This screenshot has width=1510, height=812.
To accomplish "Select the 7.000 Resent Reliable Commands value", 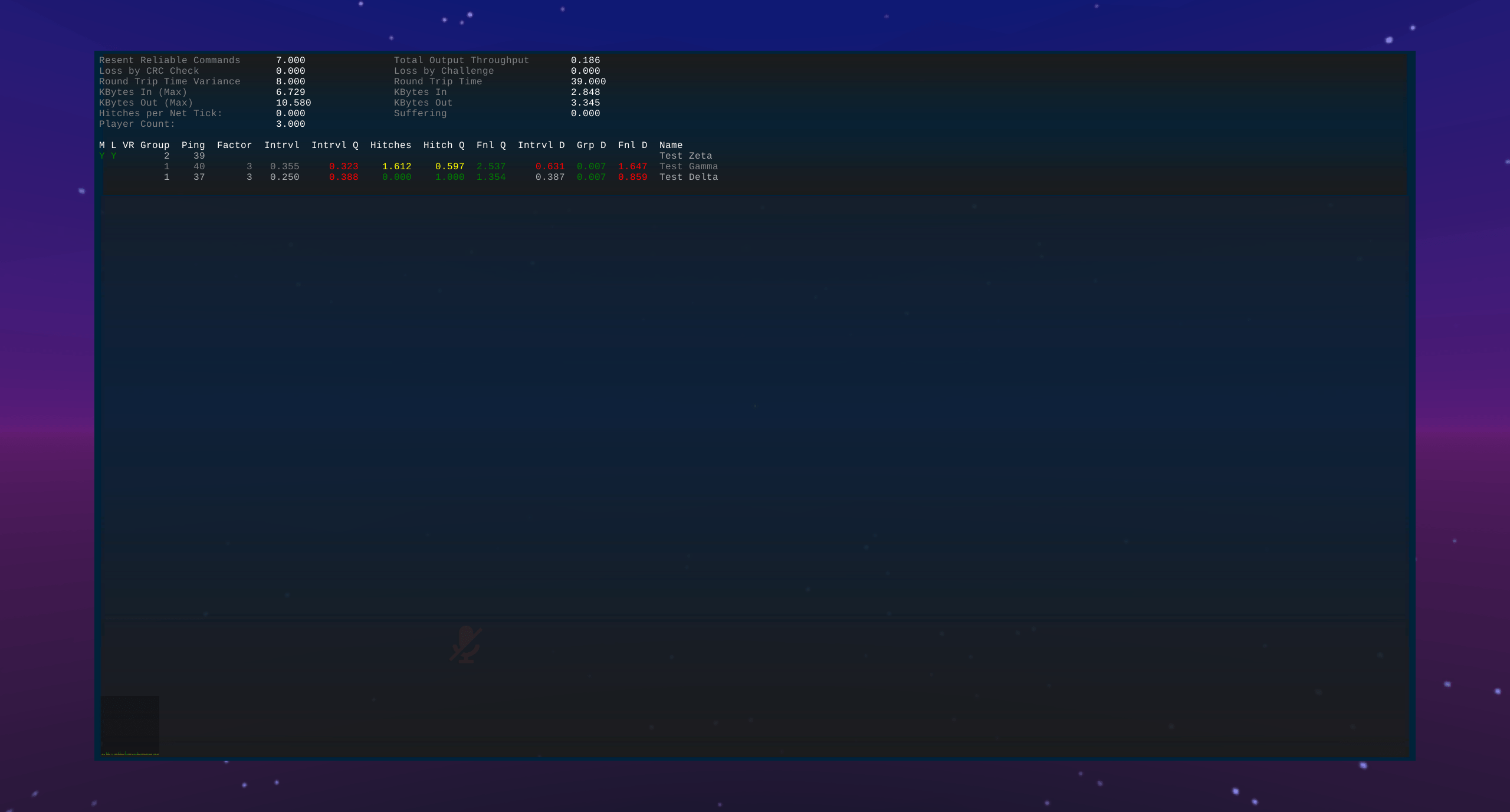I will [x=291, y=60].
